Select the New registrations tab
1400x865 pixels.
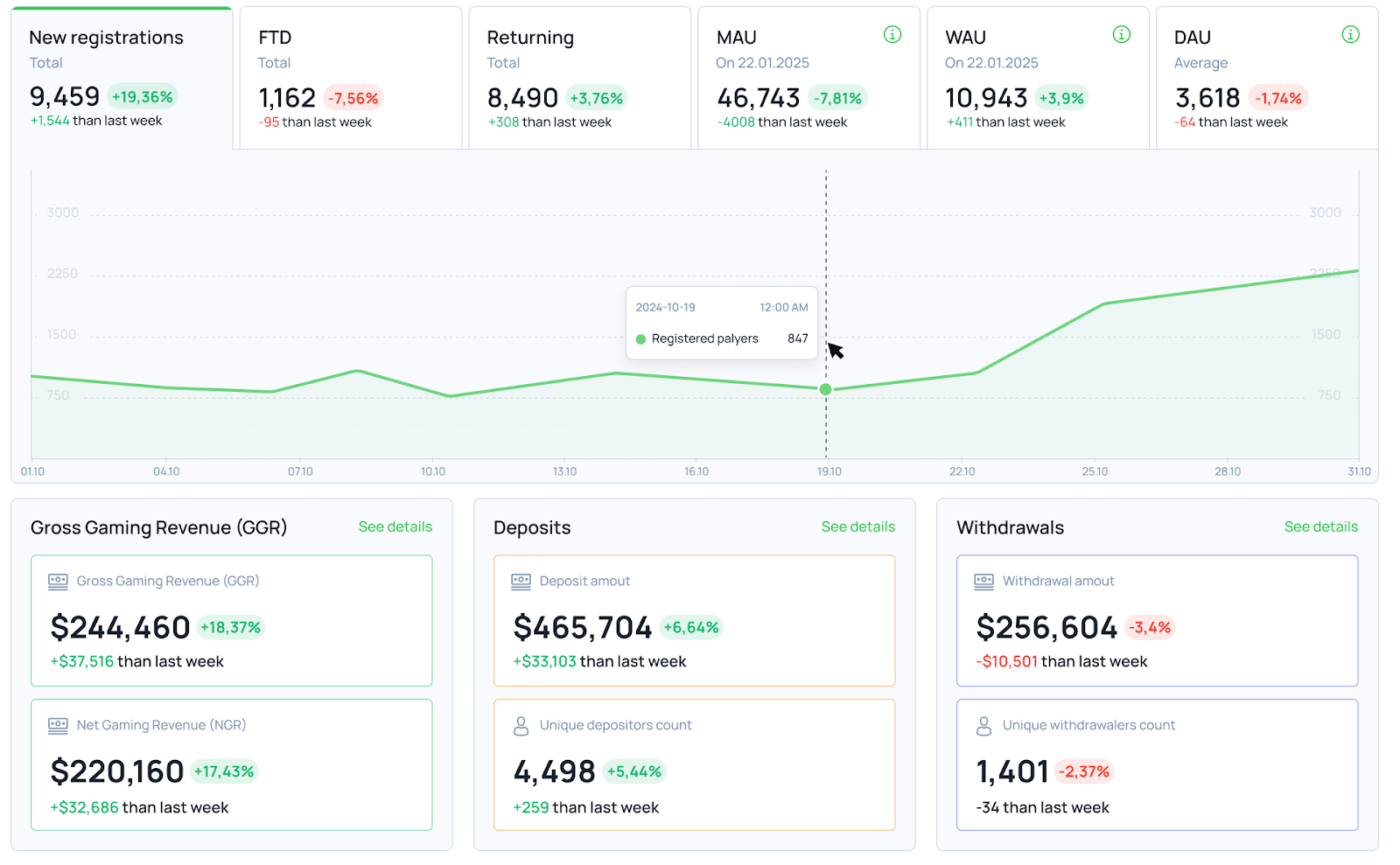(122, 78)
